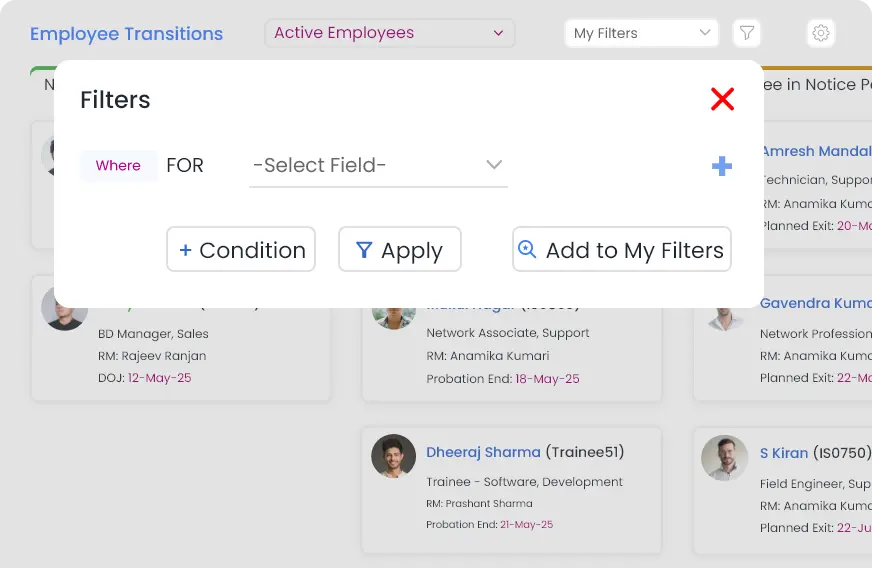Open the My Filters dropdown
The width and height of the screenshot is (872, 573).
[641, 33]
